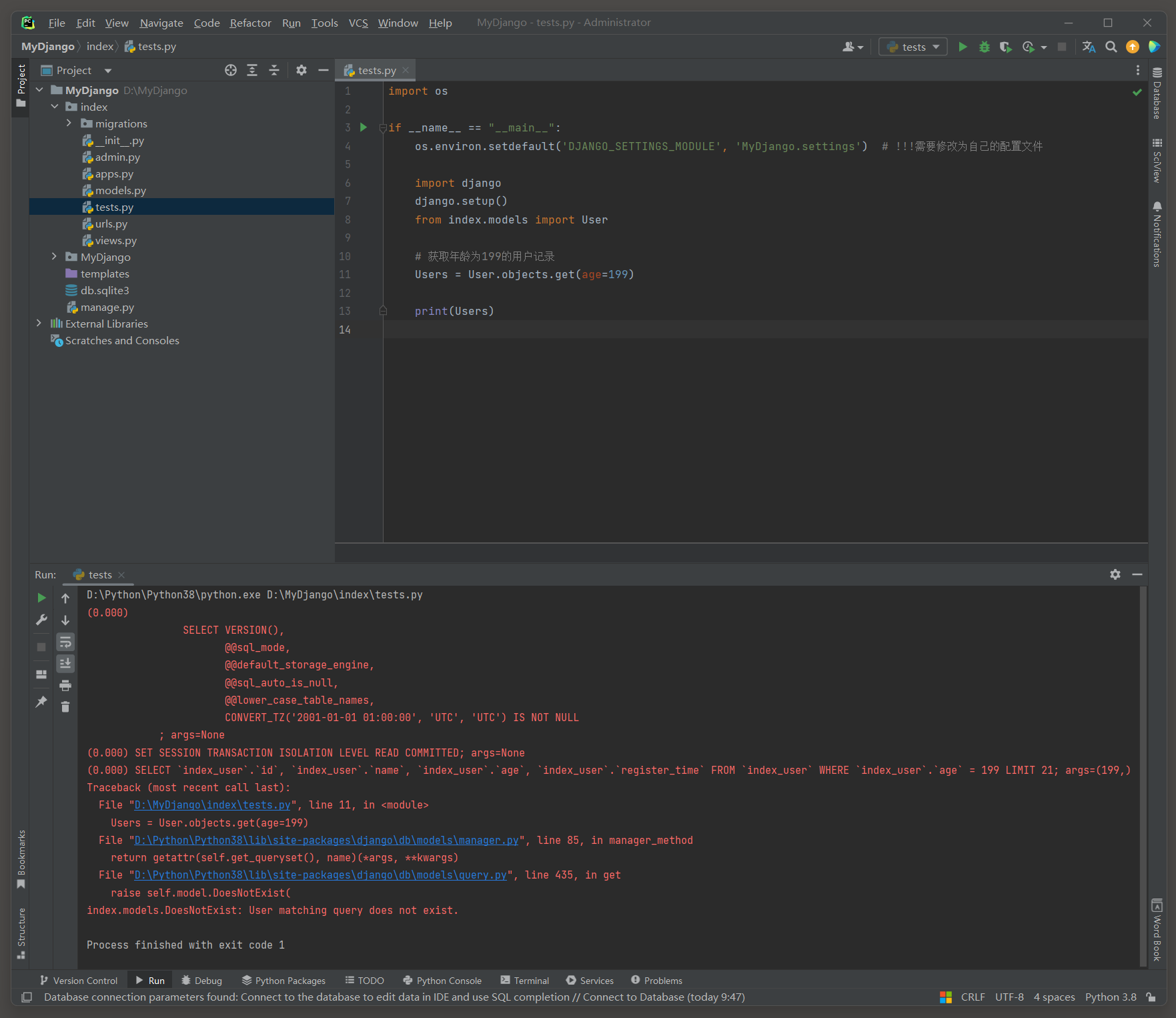The width and height of the screenshot is (1176, 1018).
Task: Open the Refactor menu
Action: (x=250, y=23)
